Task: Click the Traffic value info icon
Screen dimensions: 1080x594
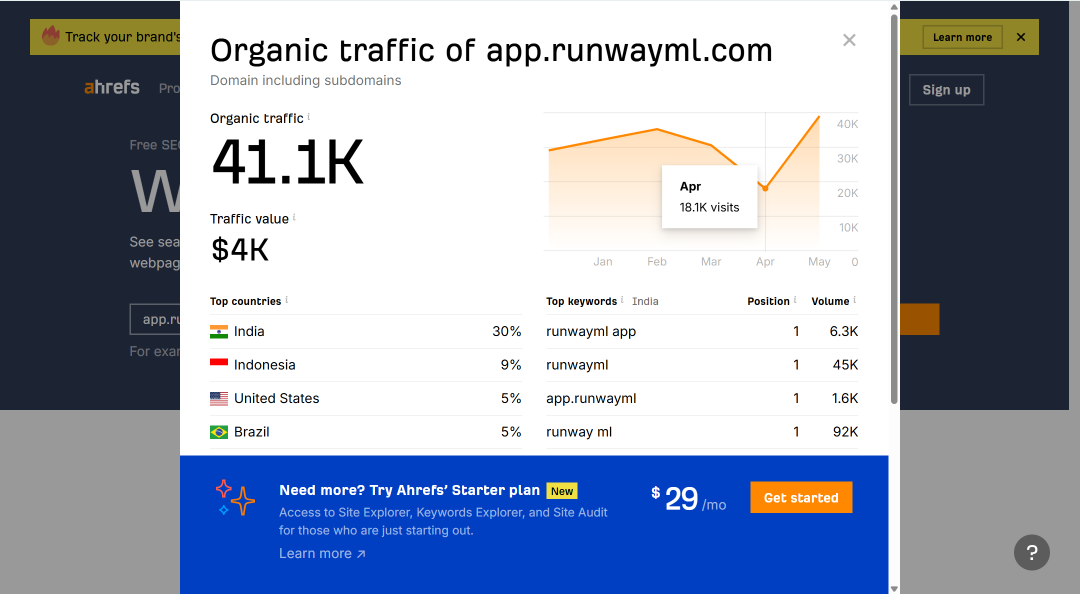Action: [294, 217]
